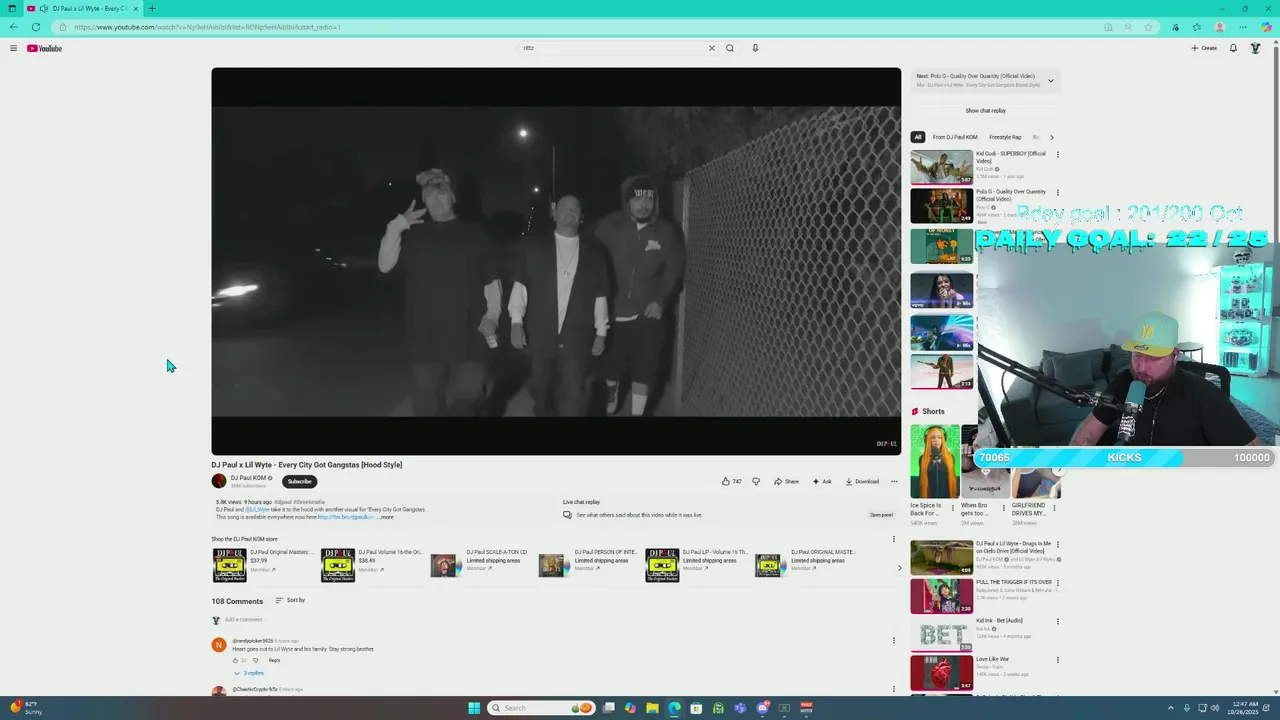This screenshot has height=720, width=1280.
Task: Collapse the mix playlist panel
Action: coord(1050,80)
